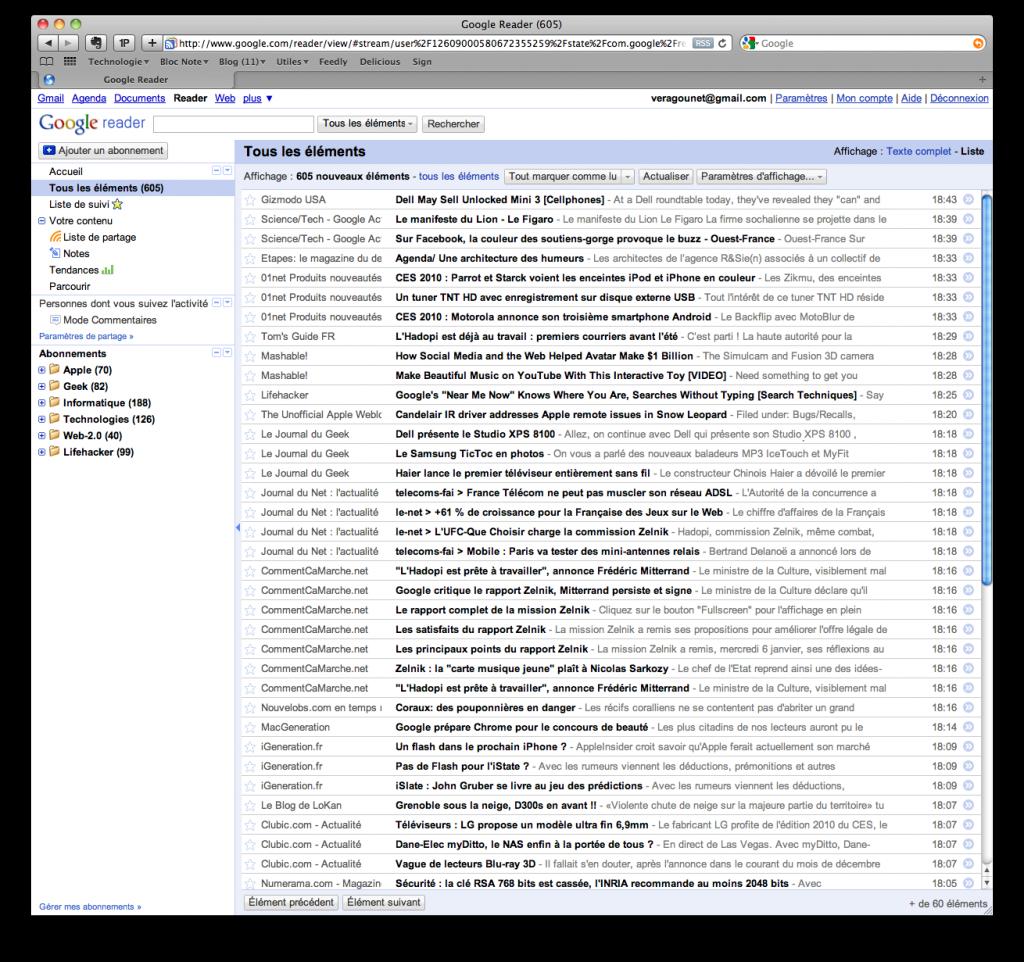1024x962 pixels.
Task: Open the Utiles bookmarks menu
Action: click(x=292, y=61)
